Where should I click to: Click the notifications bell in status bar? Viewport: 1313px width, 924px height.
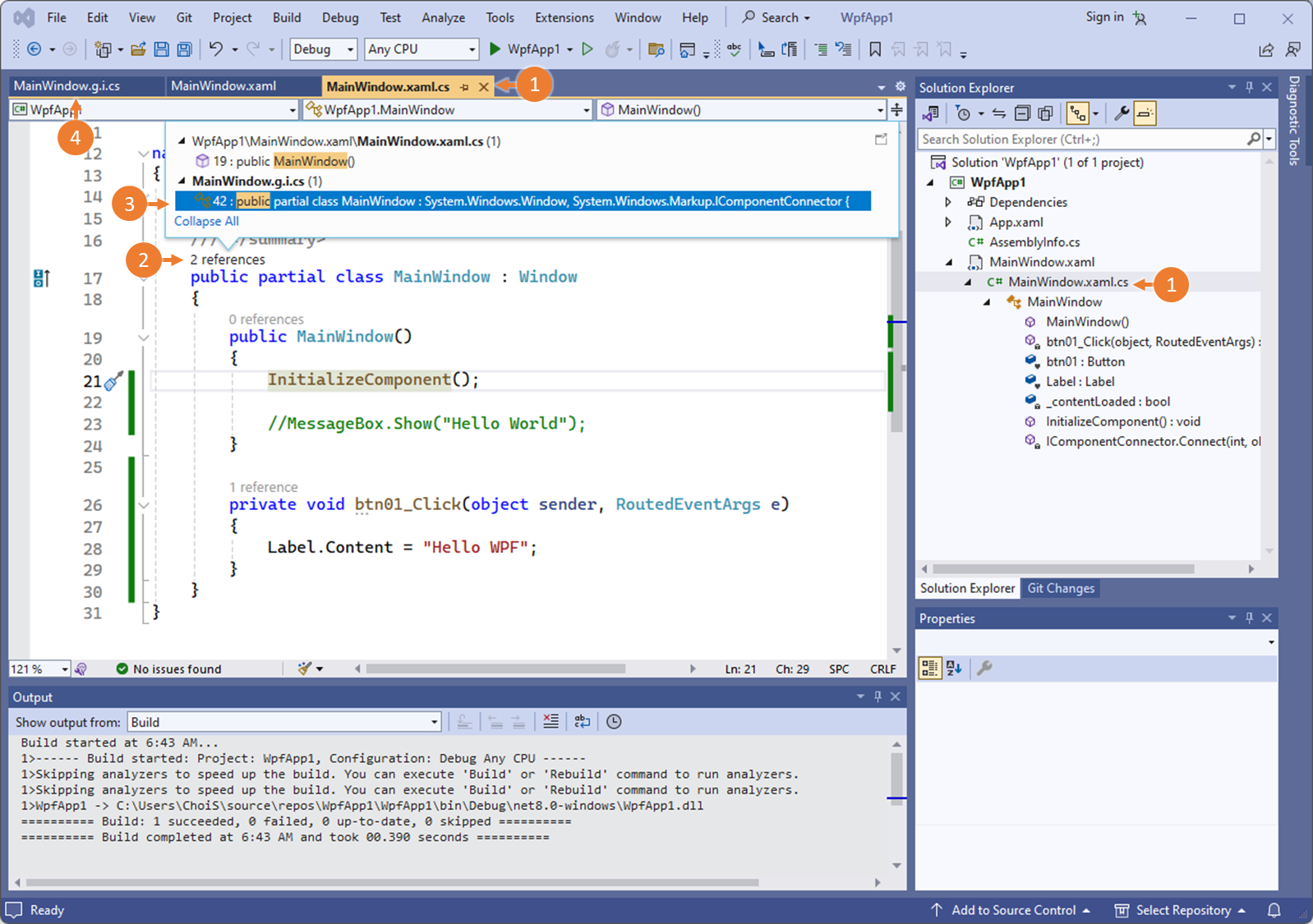[1274, 910]
